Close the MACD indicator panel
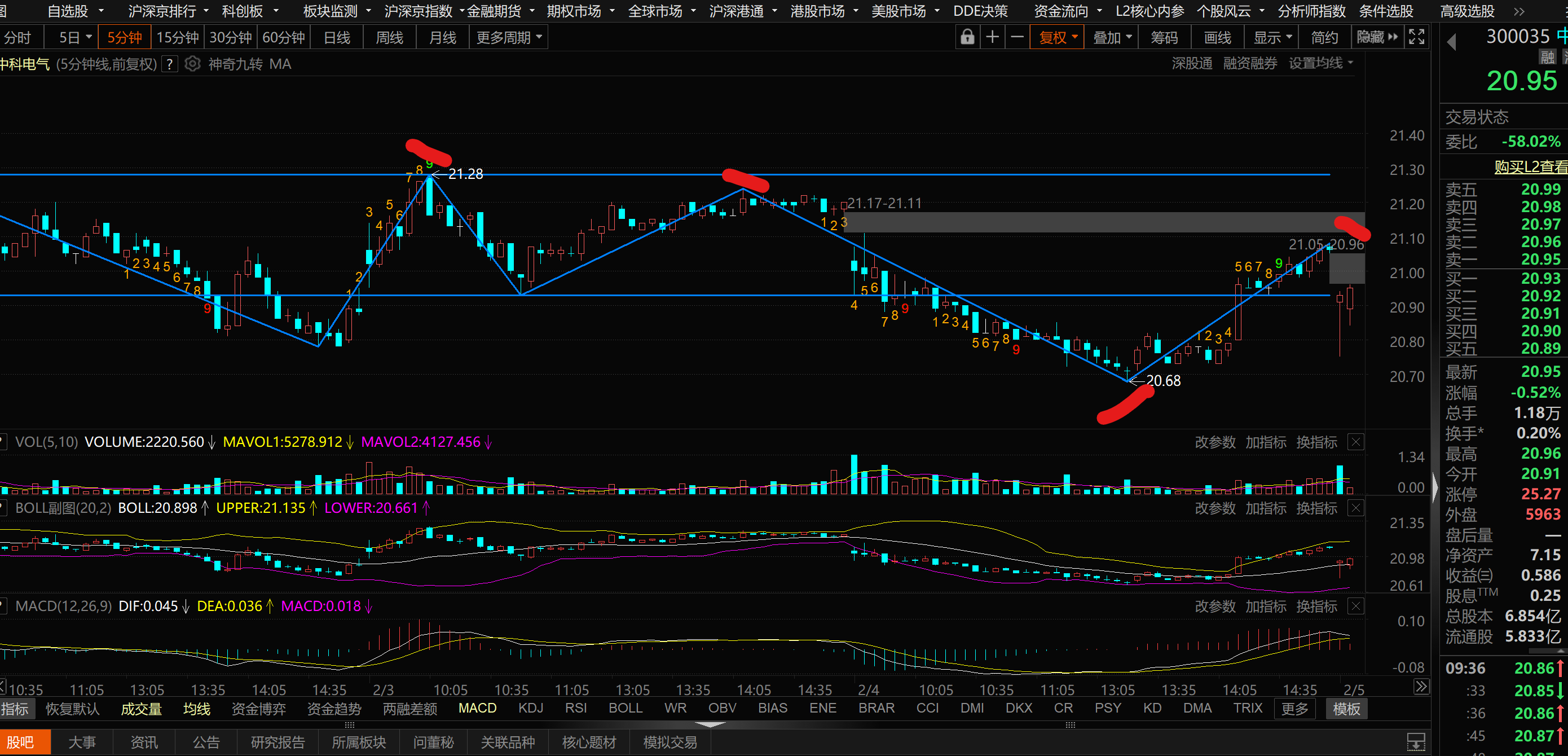This screenshot has height=756, width=1568. (x=1355, y=606)
